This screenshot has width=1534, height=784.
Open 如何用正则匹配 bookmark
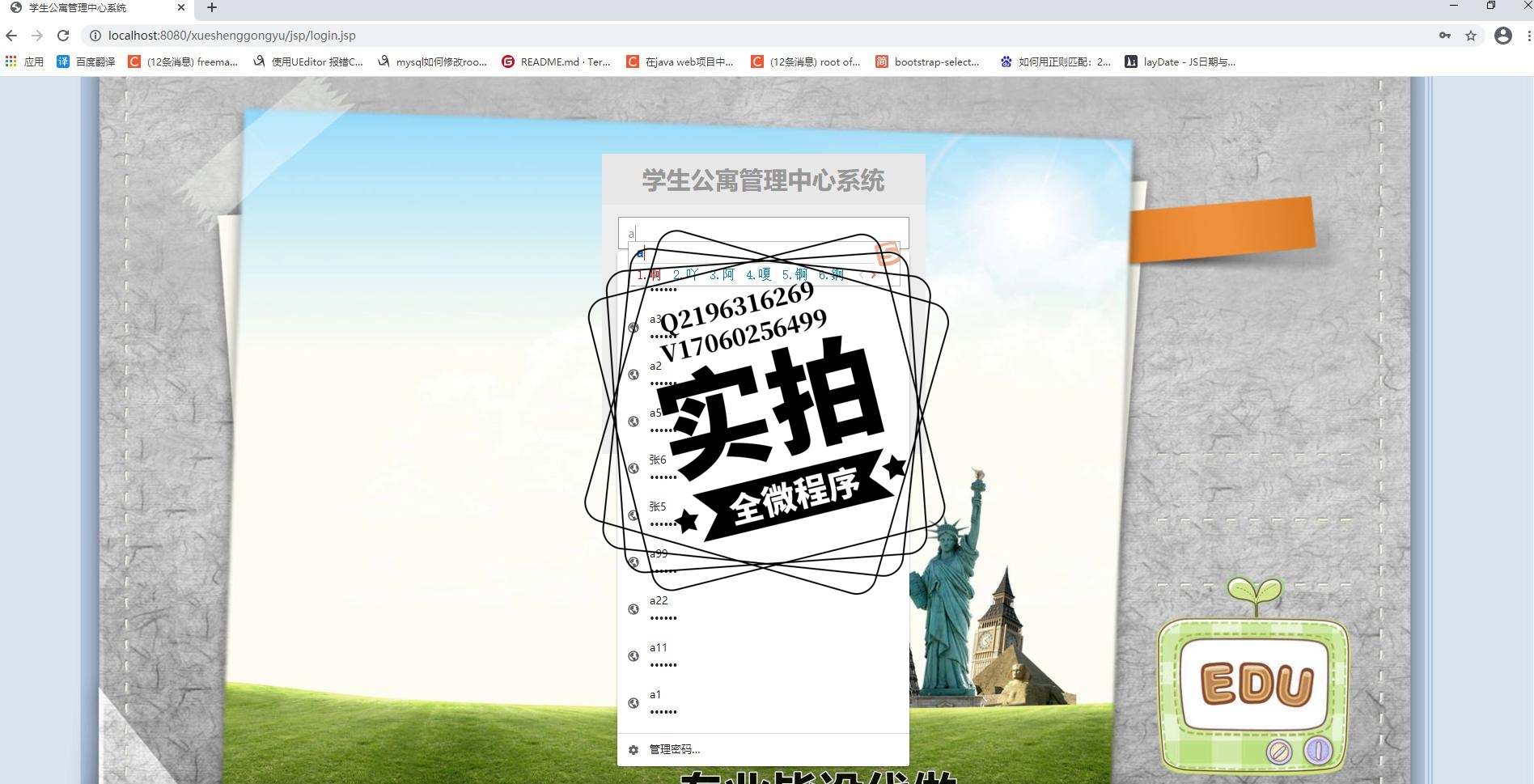1056,61
